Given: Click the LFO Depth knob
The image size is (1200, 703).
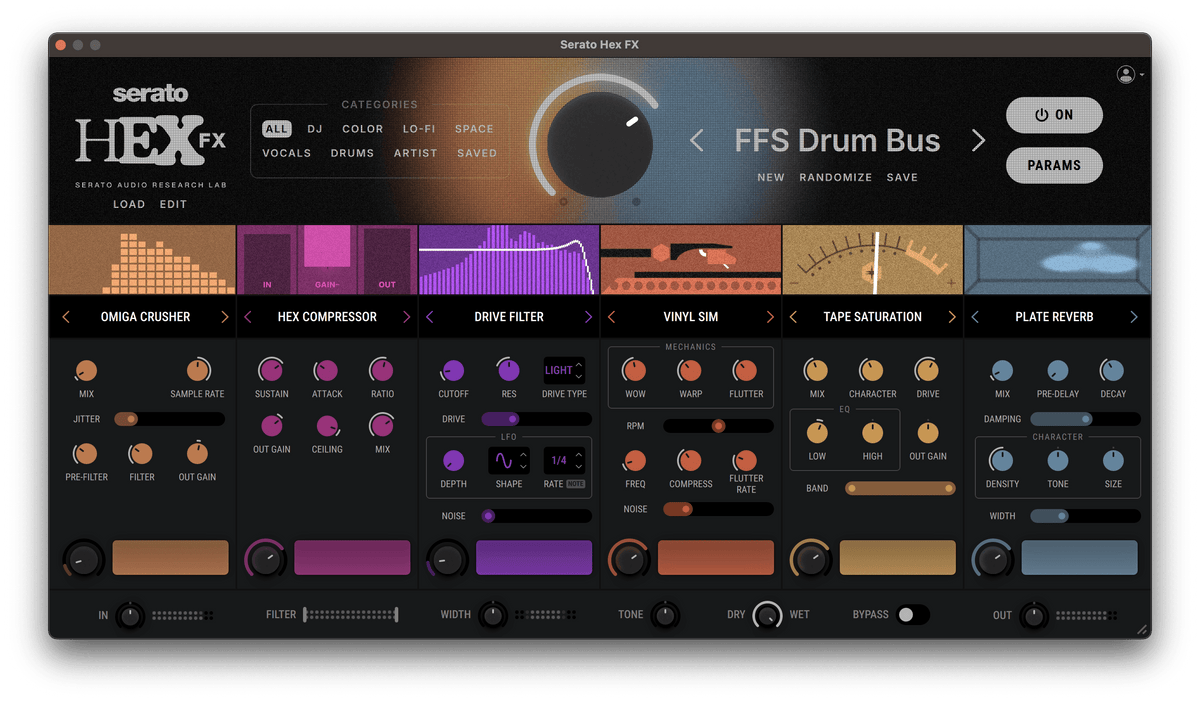Looking at the screenshot, I should [x=453, y=461].
